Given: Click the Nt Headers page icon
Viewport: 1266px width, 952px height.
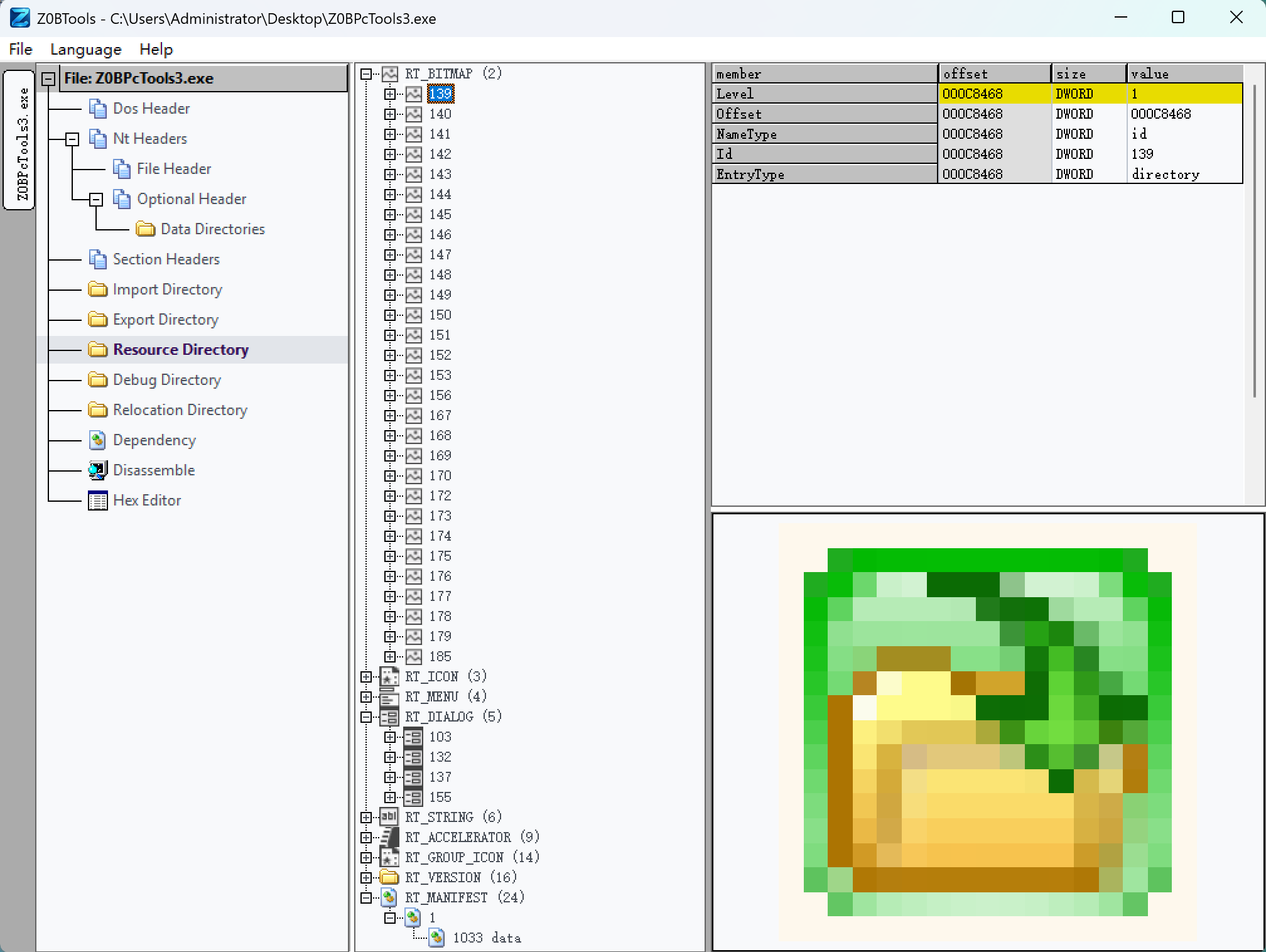Looking at the screenshot, I should click(x=97, y=139).
